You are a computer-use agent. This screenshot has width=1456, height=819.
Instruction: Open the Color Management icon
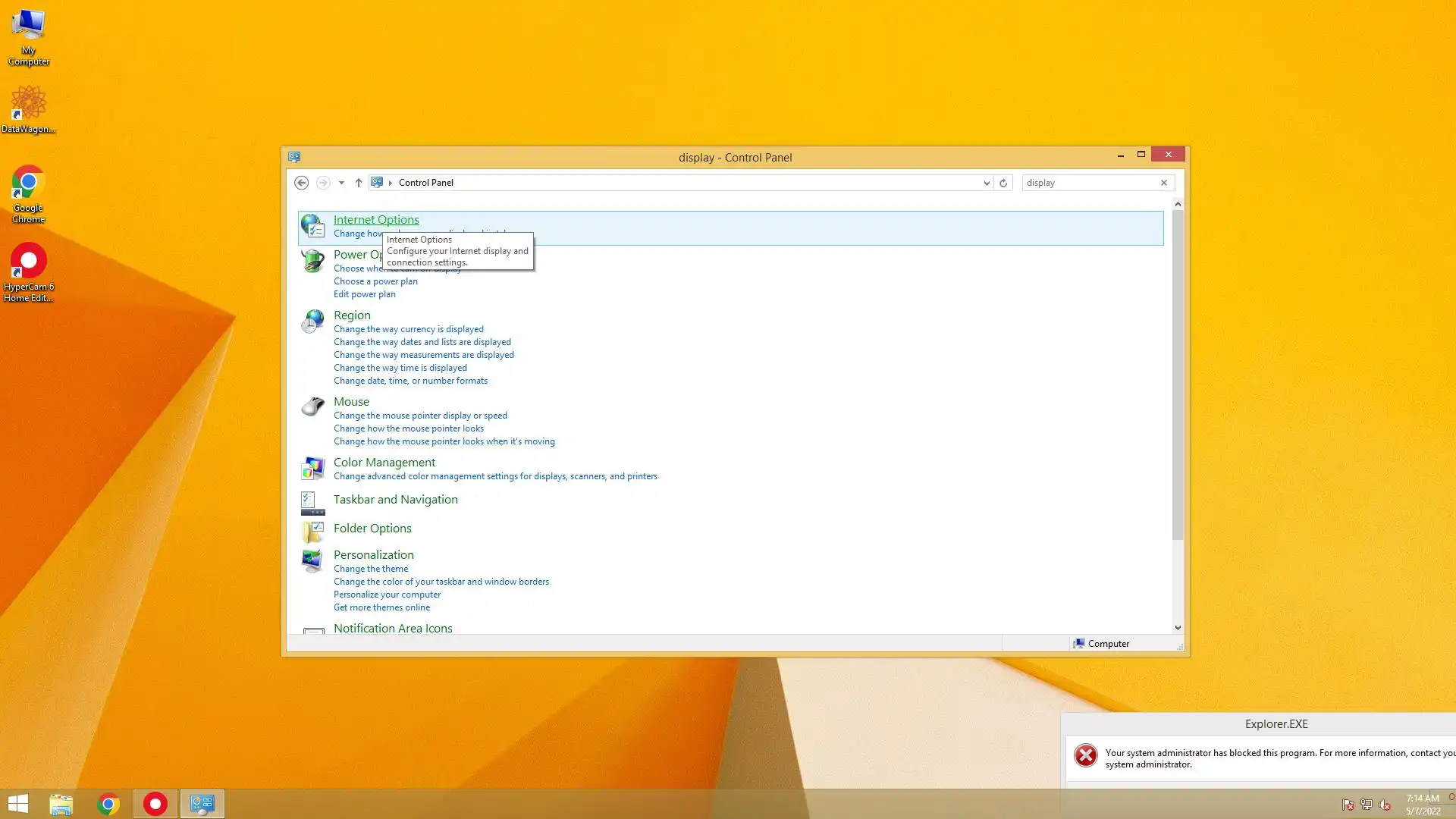tap(312, 469)
